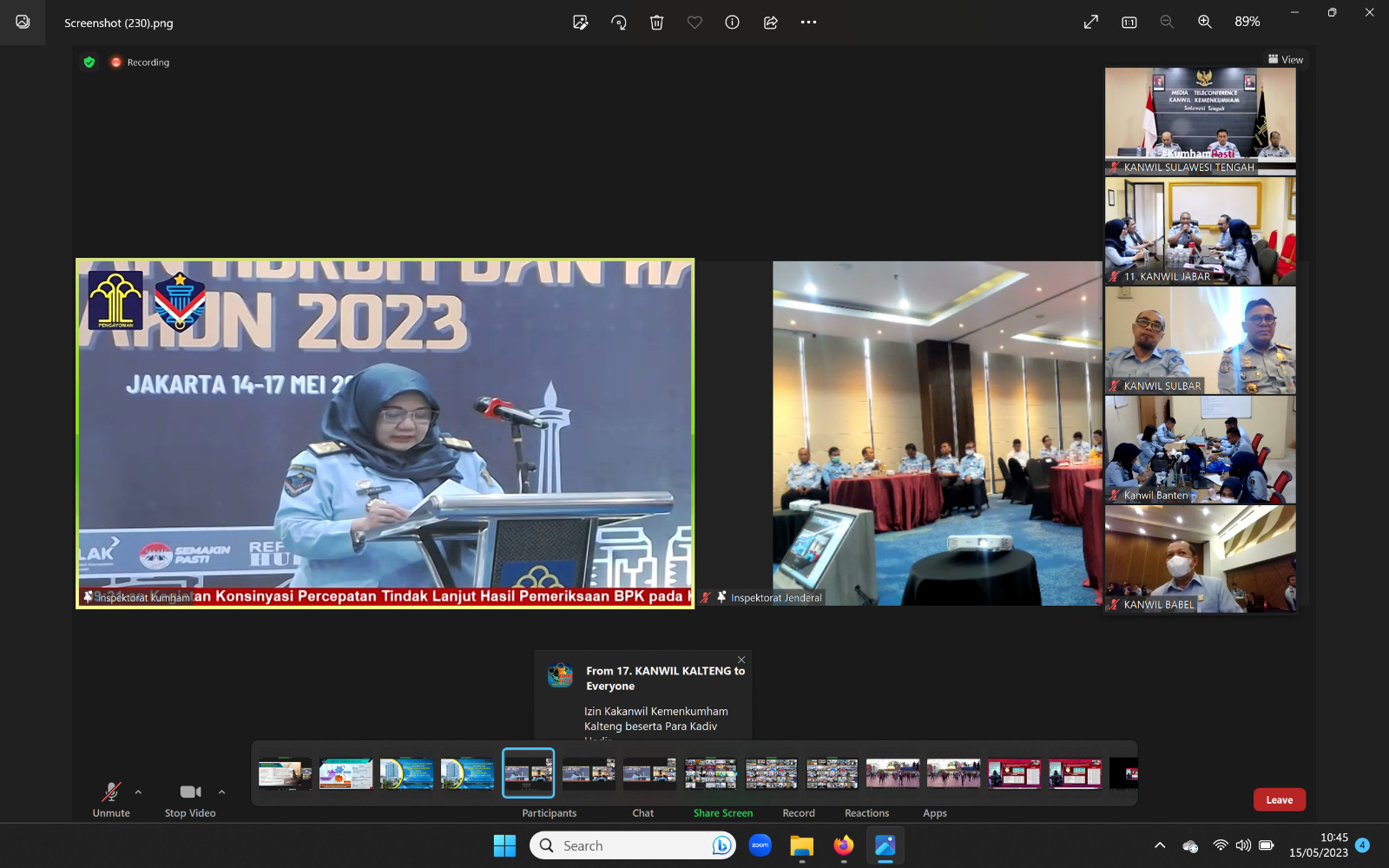Image resolution: width=1389 pixels, height=868 pixels.
Task: Select the second filmstrip thumbnail with the colorful slide
Action: 346,773
